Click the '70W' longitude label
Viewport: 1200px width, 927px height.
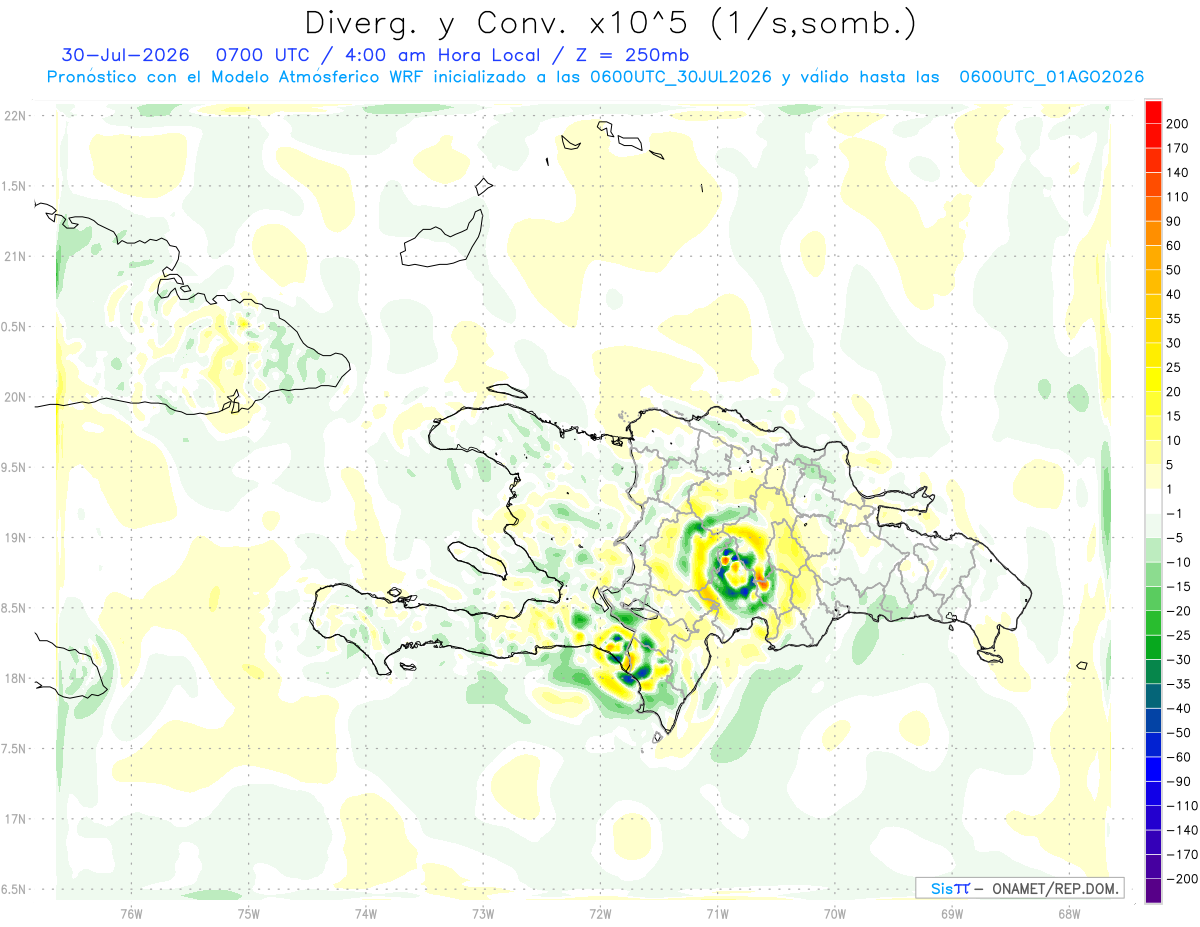click(835, 913)
